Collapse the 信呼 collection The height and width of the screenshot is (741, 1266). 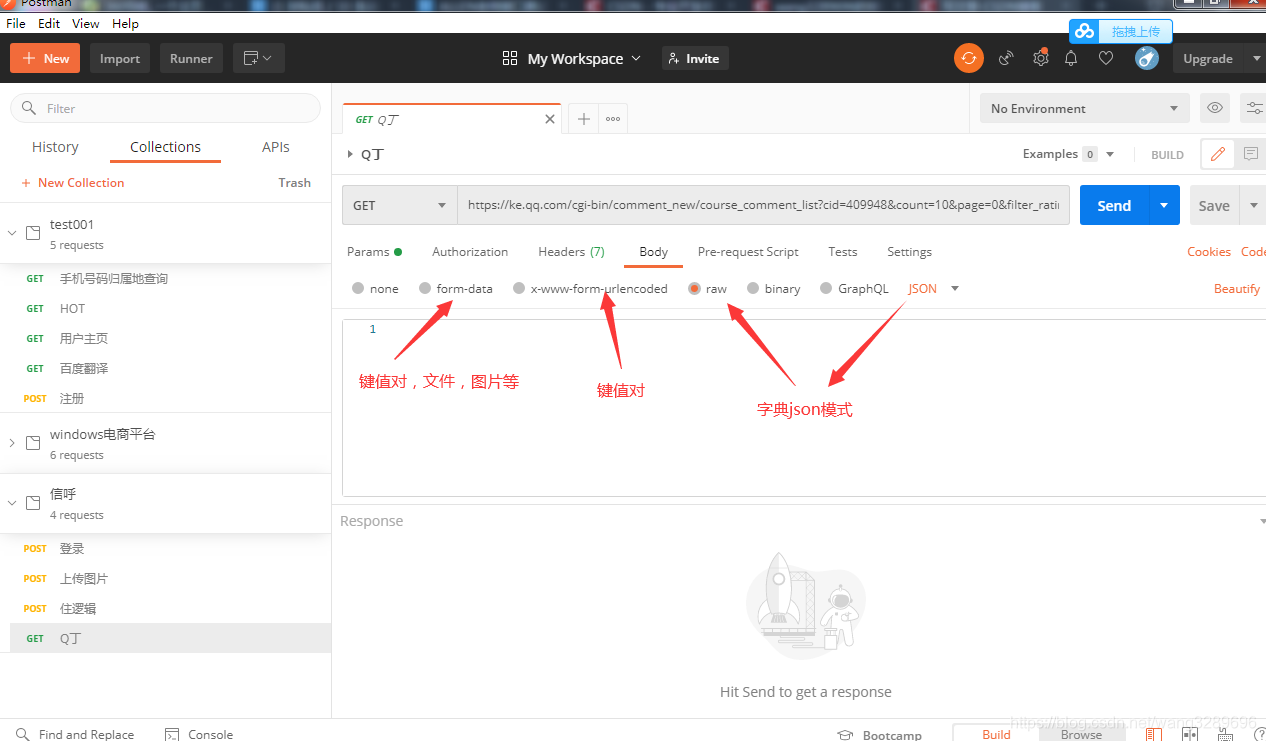[x=12, y=503]
